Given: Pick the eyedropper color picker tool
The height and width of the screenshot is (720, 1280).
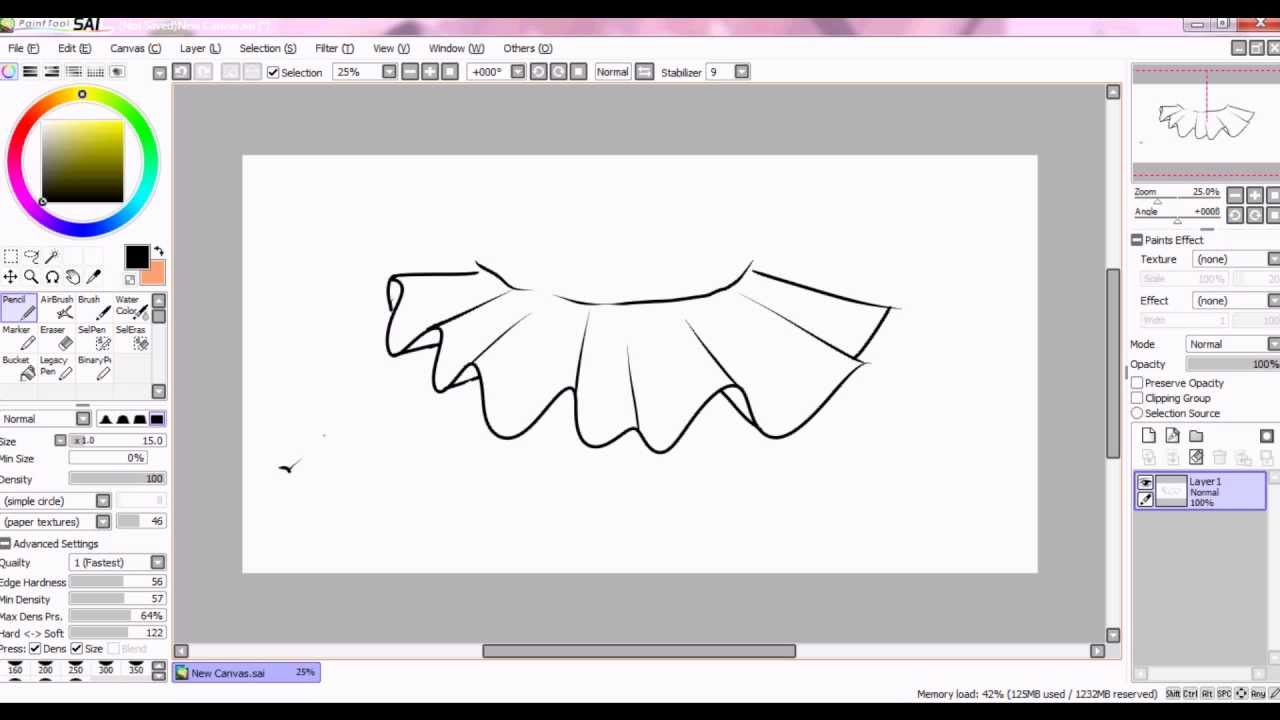Looking at the screenshot, I should [94, 277].
